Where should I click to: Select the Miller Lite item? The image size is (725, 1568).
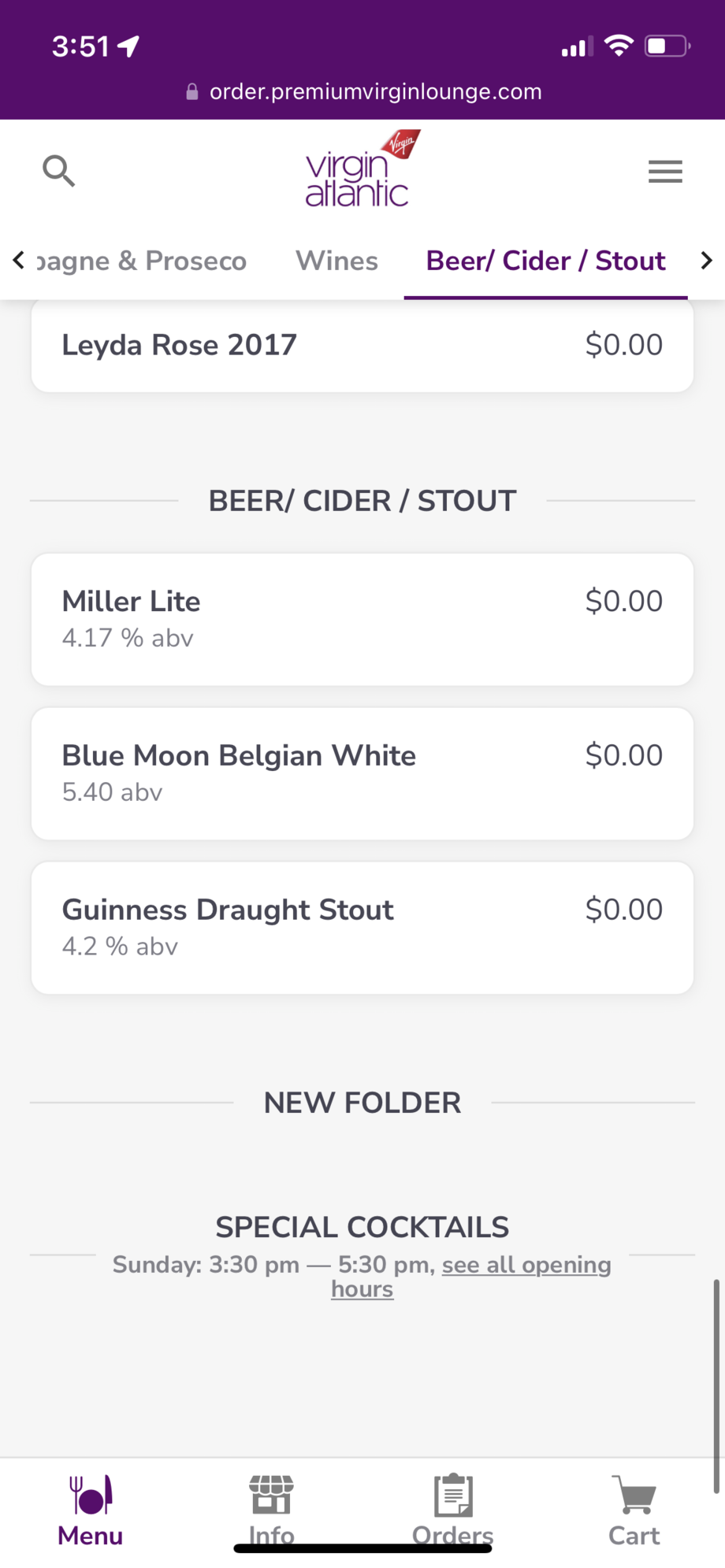pos(362,619)
